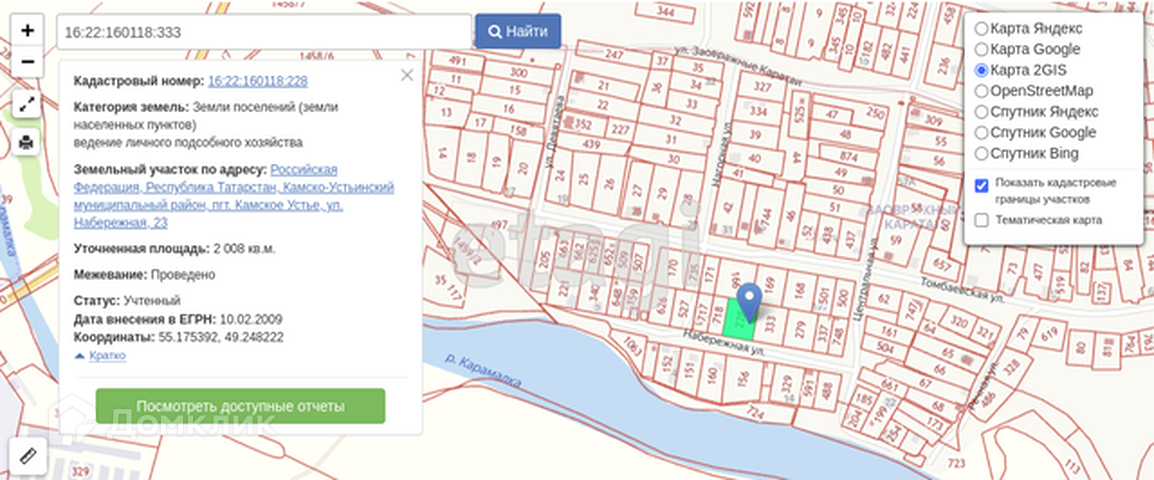The width and height of the screenshot is (1154, 480).
Task: Click Посмотреть доступные отчеты button
Action: pos(240,406)
